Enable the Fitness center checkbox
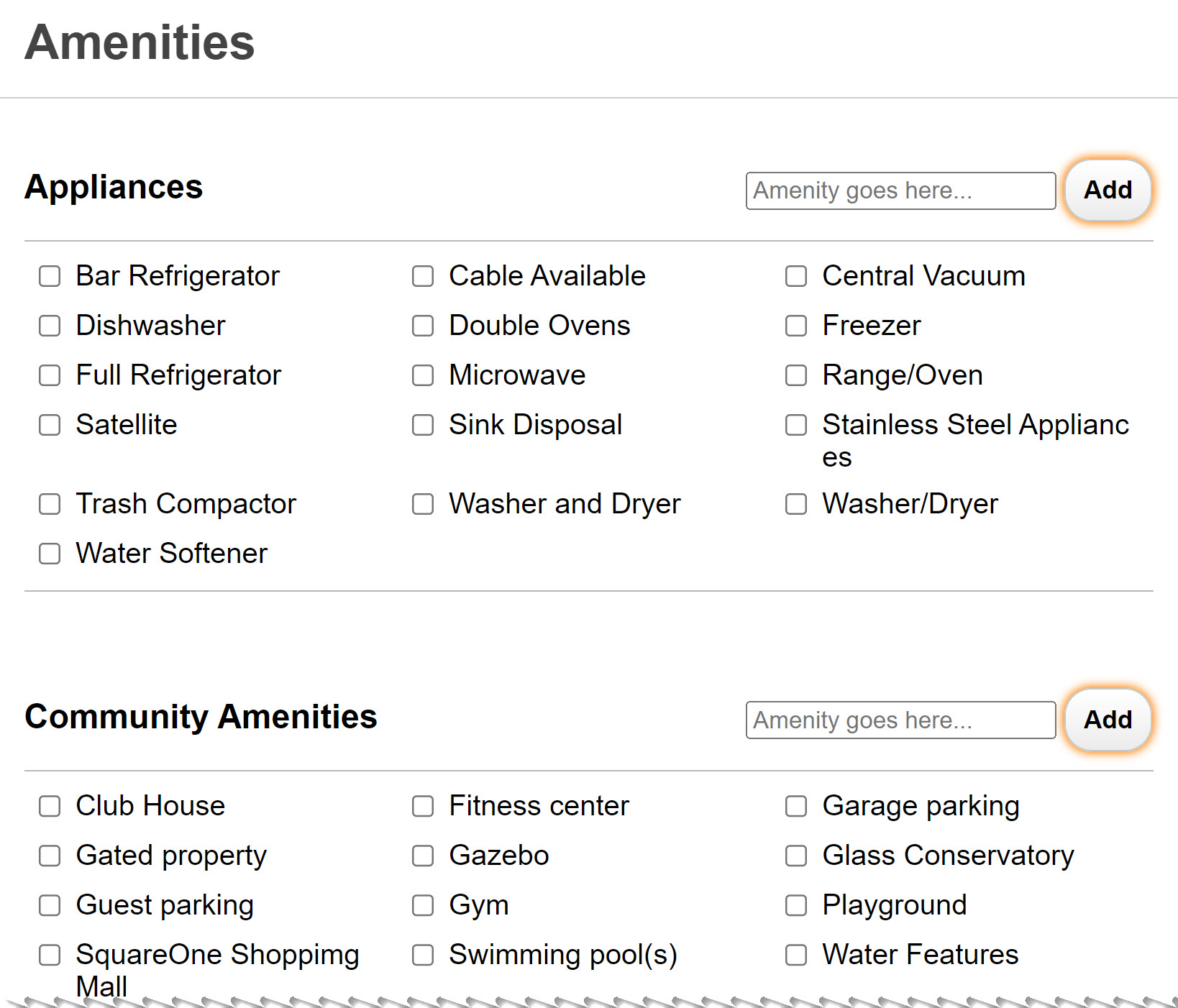The width and height of the screenshot is (1178, 1008). tap(423, 806)
